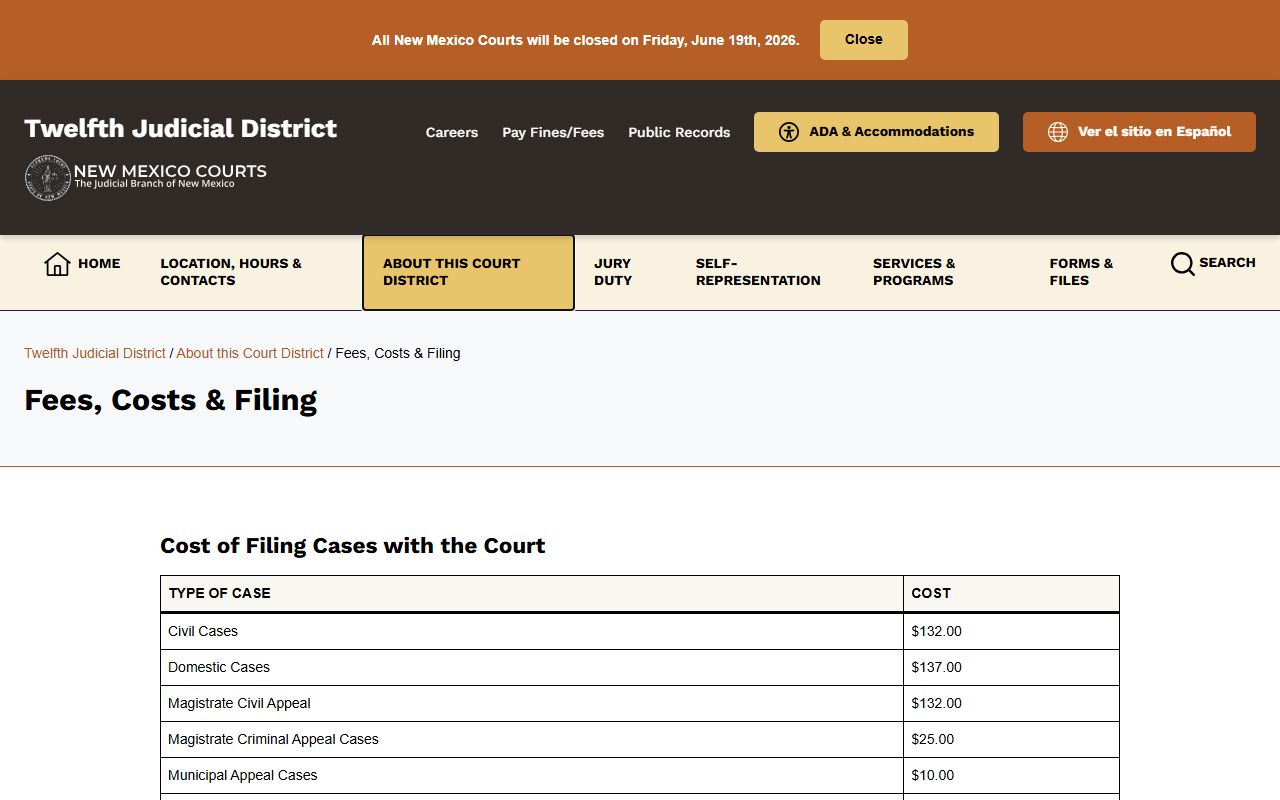Image resolution: width=1280 pixels, height=800 pixels.
Task: Click The Judicial Branch of New Mexico tagline
Action: pyautogui.click(x=154, y=184)
